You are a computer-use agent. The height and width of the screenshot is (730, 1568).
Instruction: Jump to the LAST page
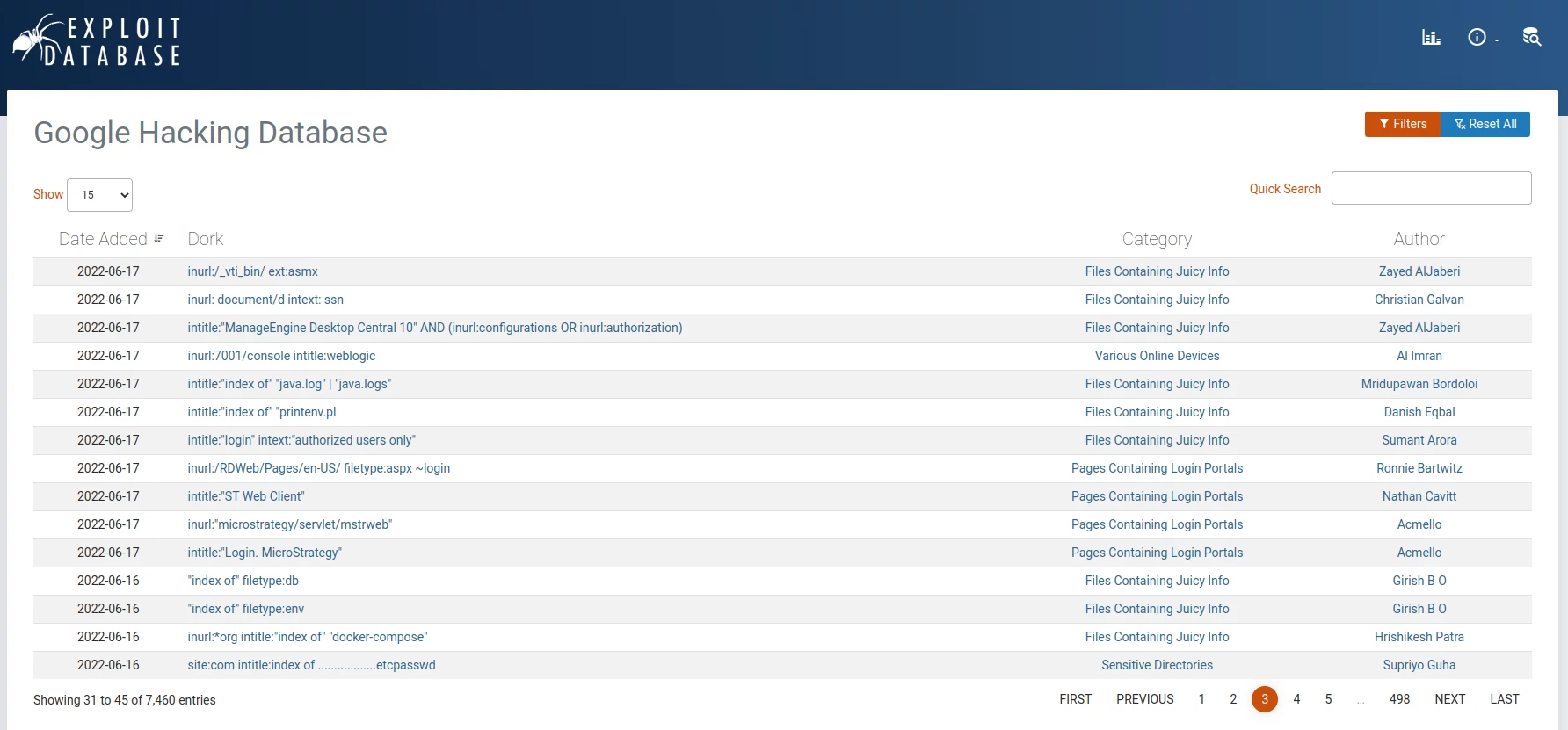point(1504,699)
